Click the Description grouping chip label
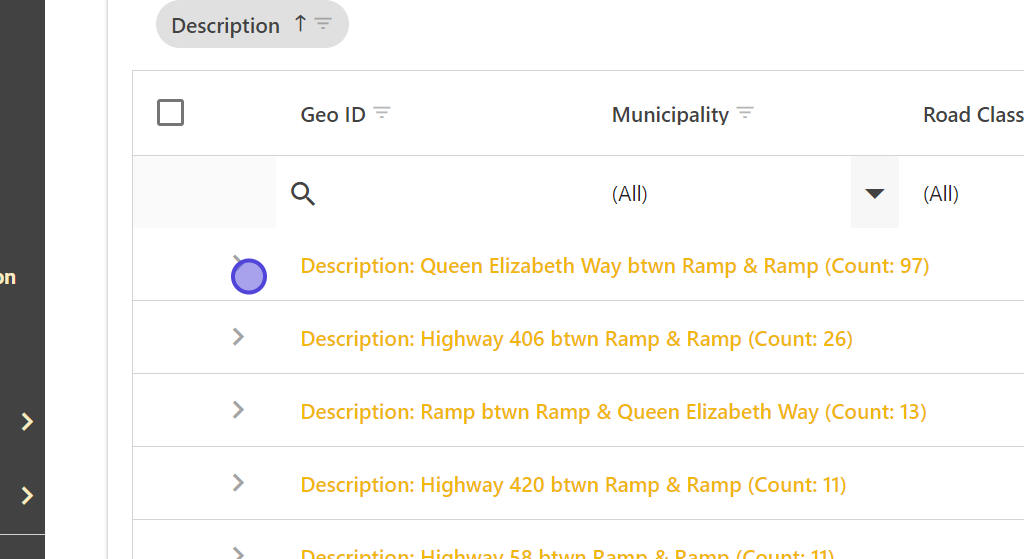Viewport: 1024px width, 559px height. (x=225, y=26)
